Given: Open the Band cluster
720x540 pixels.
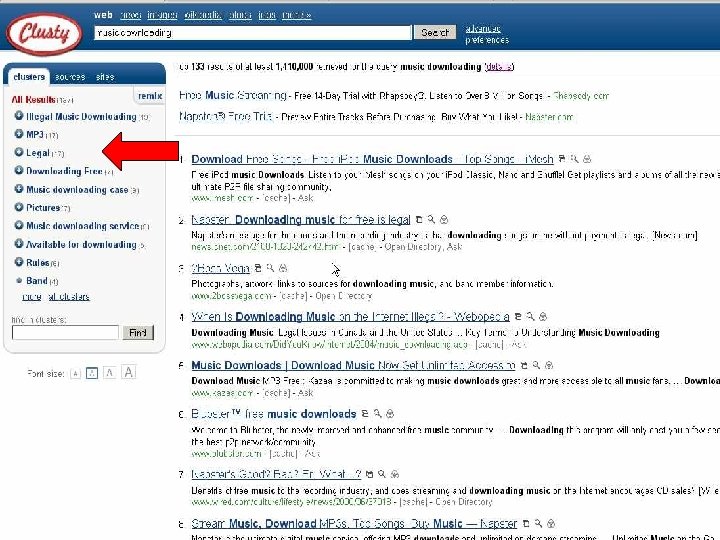Looking at the screenshot, I should click(37, 281).
